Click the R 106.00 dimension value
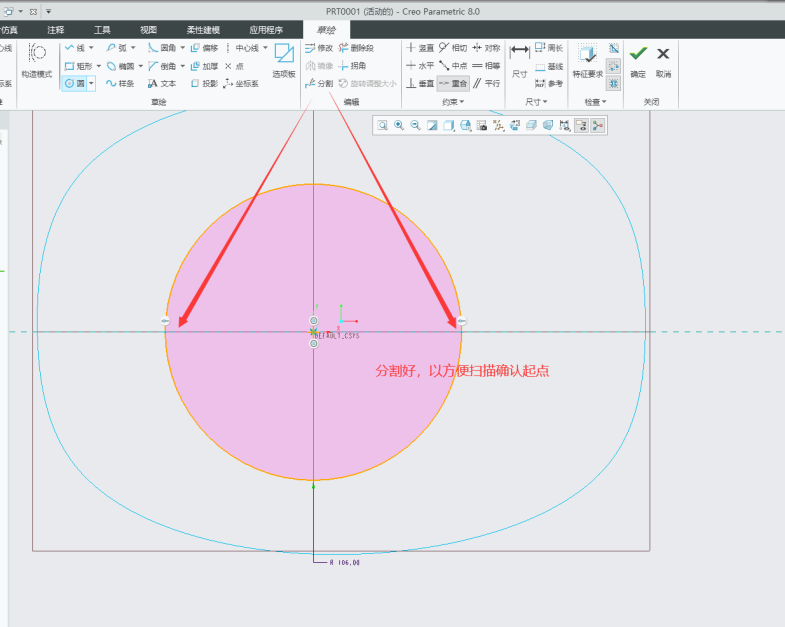 [344, 563]
